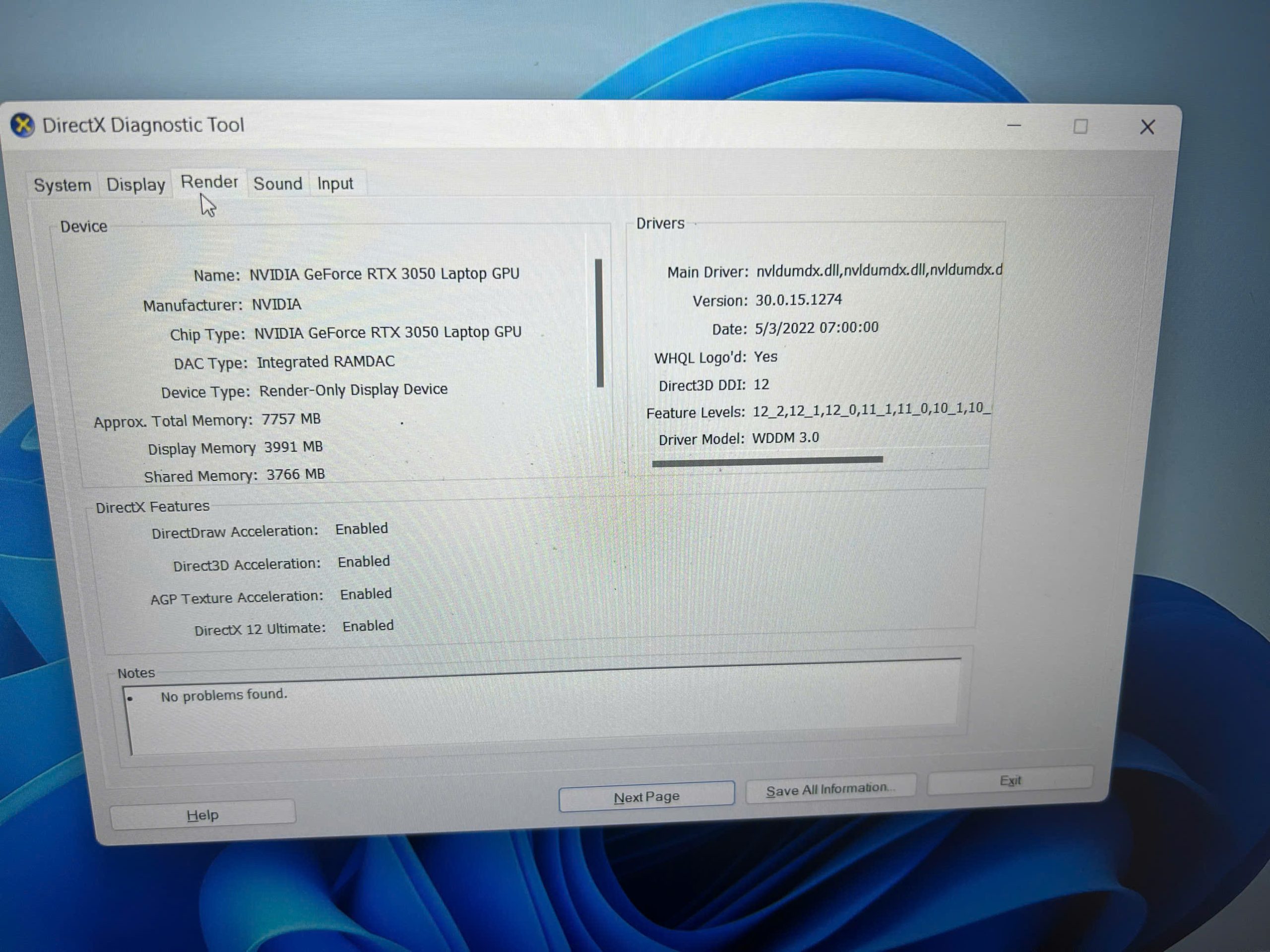The height and width of the screenshot is (952, 1270).
Task: Click the Help button
Action: tap(203, 815)
